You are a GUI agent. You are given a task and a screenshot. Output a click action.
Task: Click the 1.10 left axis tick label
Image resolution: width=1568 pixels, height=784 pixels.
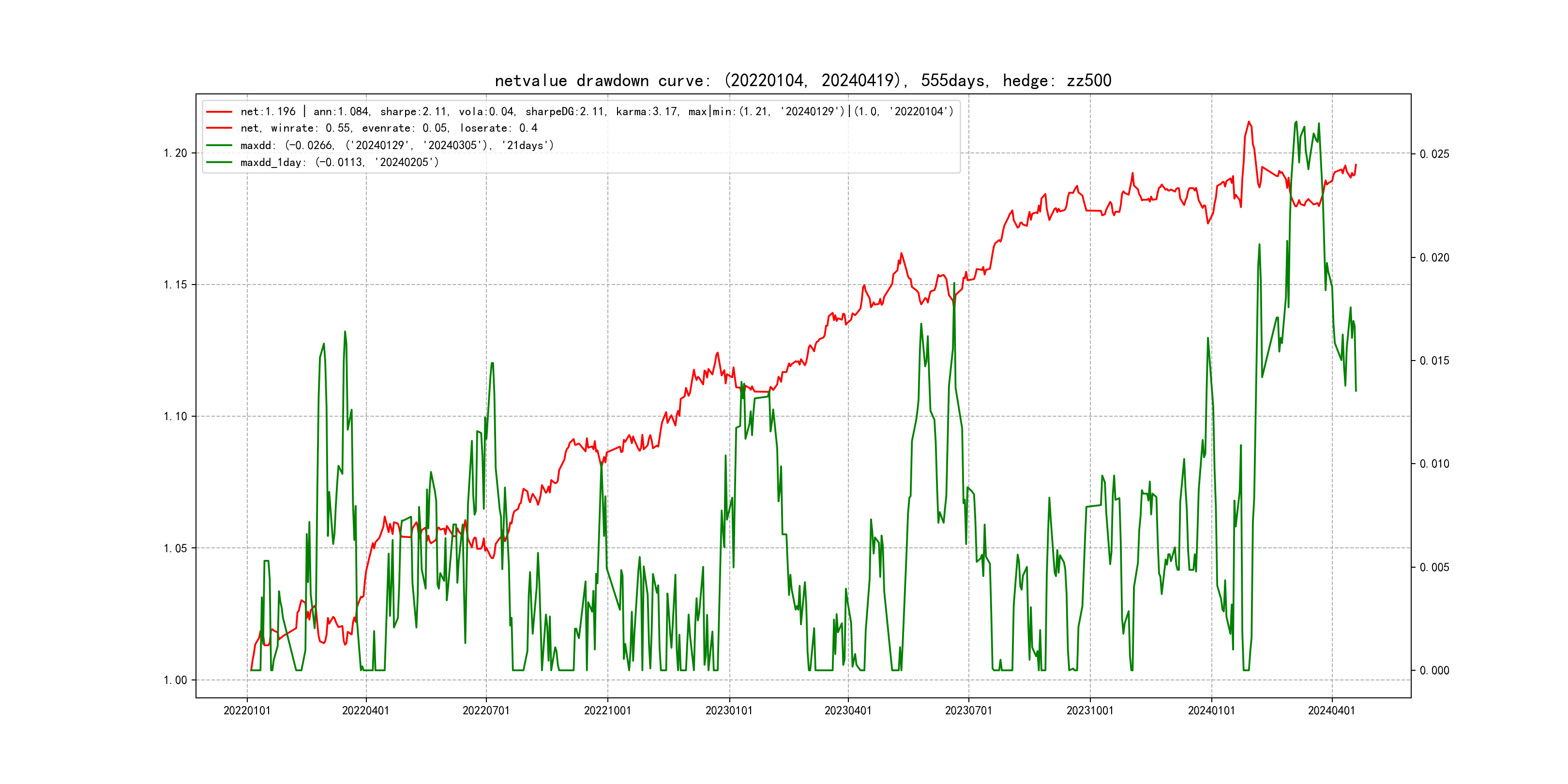(175, 417)
